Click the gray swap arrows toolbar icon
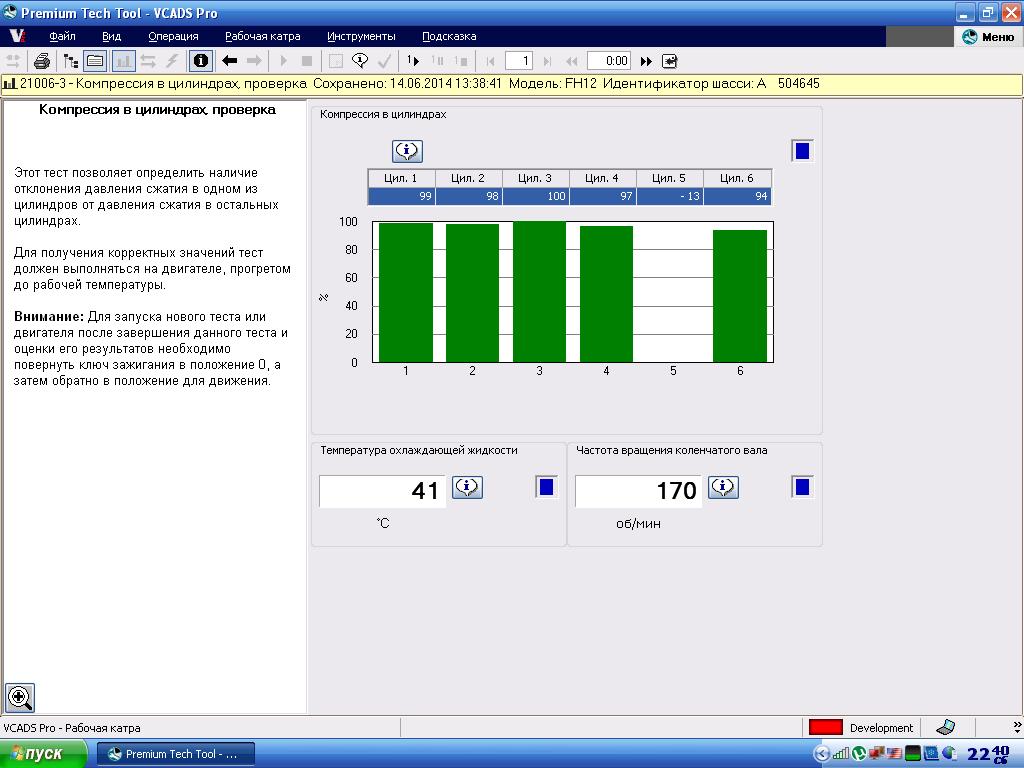Image resolution: width=1024 pixels, height=768 pixels. pos(148,61)
